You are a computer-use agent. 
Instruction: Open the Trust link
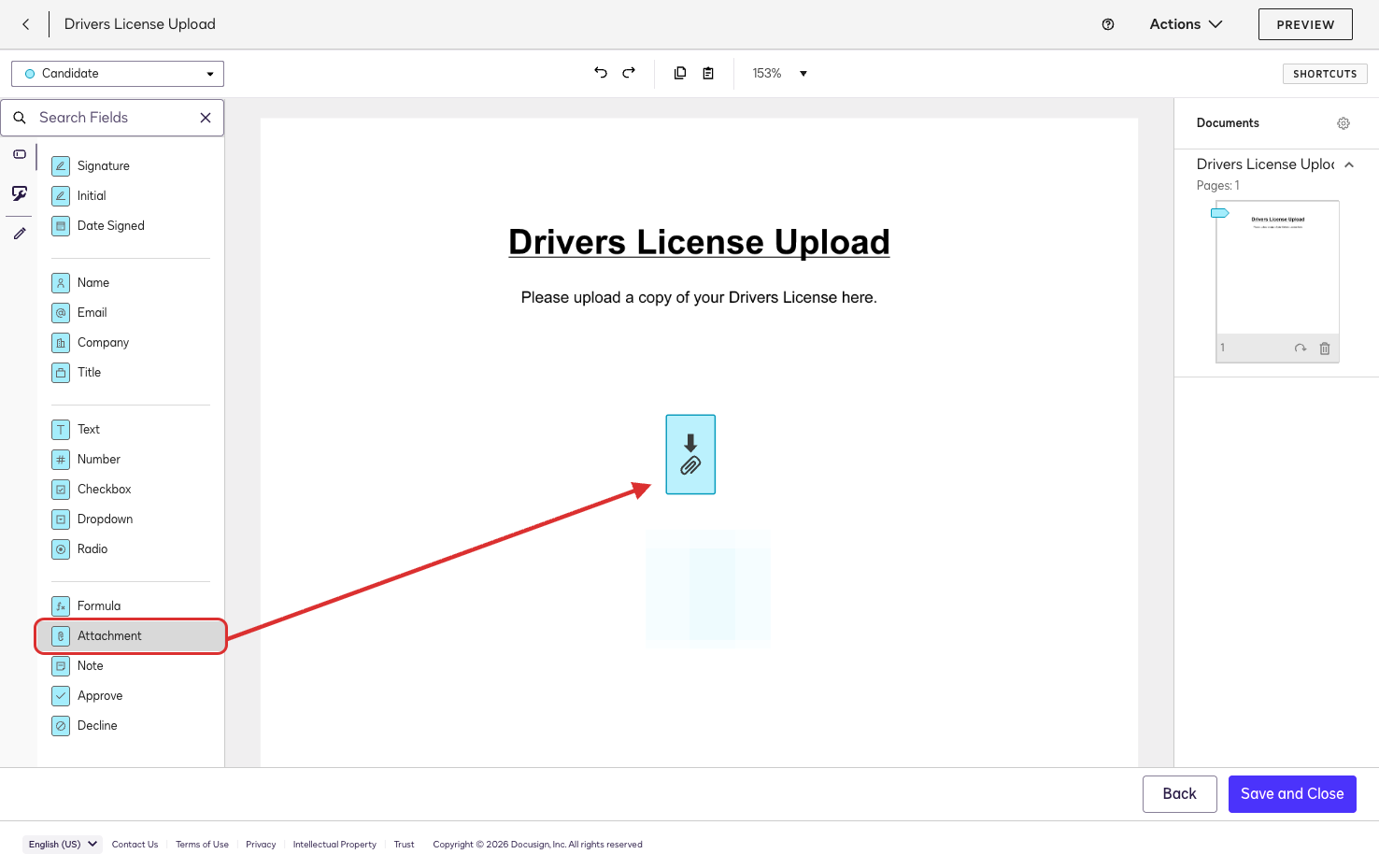point(404,845)
